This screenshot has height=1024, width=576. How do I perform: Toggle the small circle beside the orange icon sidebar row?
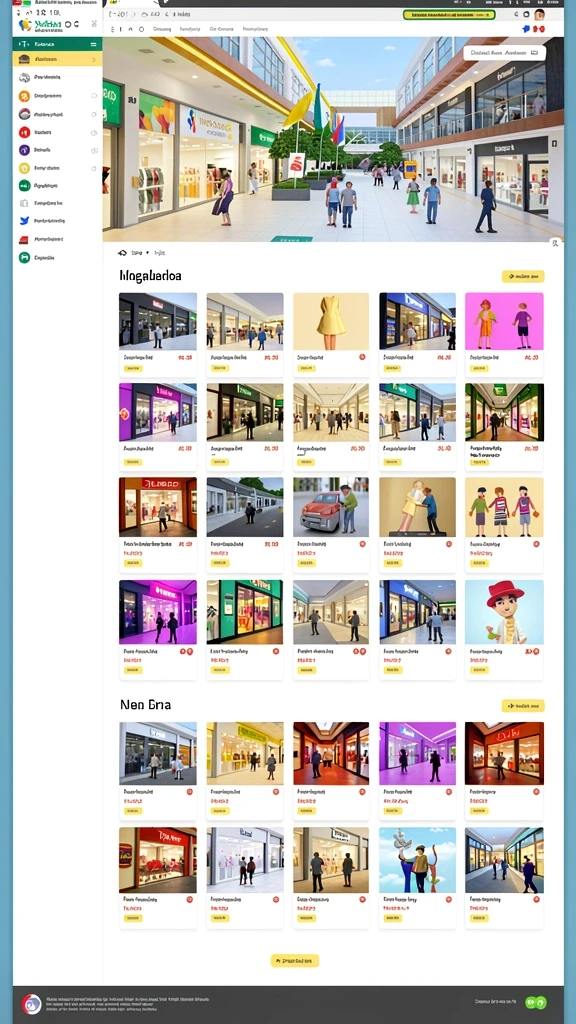94,96
